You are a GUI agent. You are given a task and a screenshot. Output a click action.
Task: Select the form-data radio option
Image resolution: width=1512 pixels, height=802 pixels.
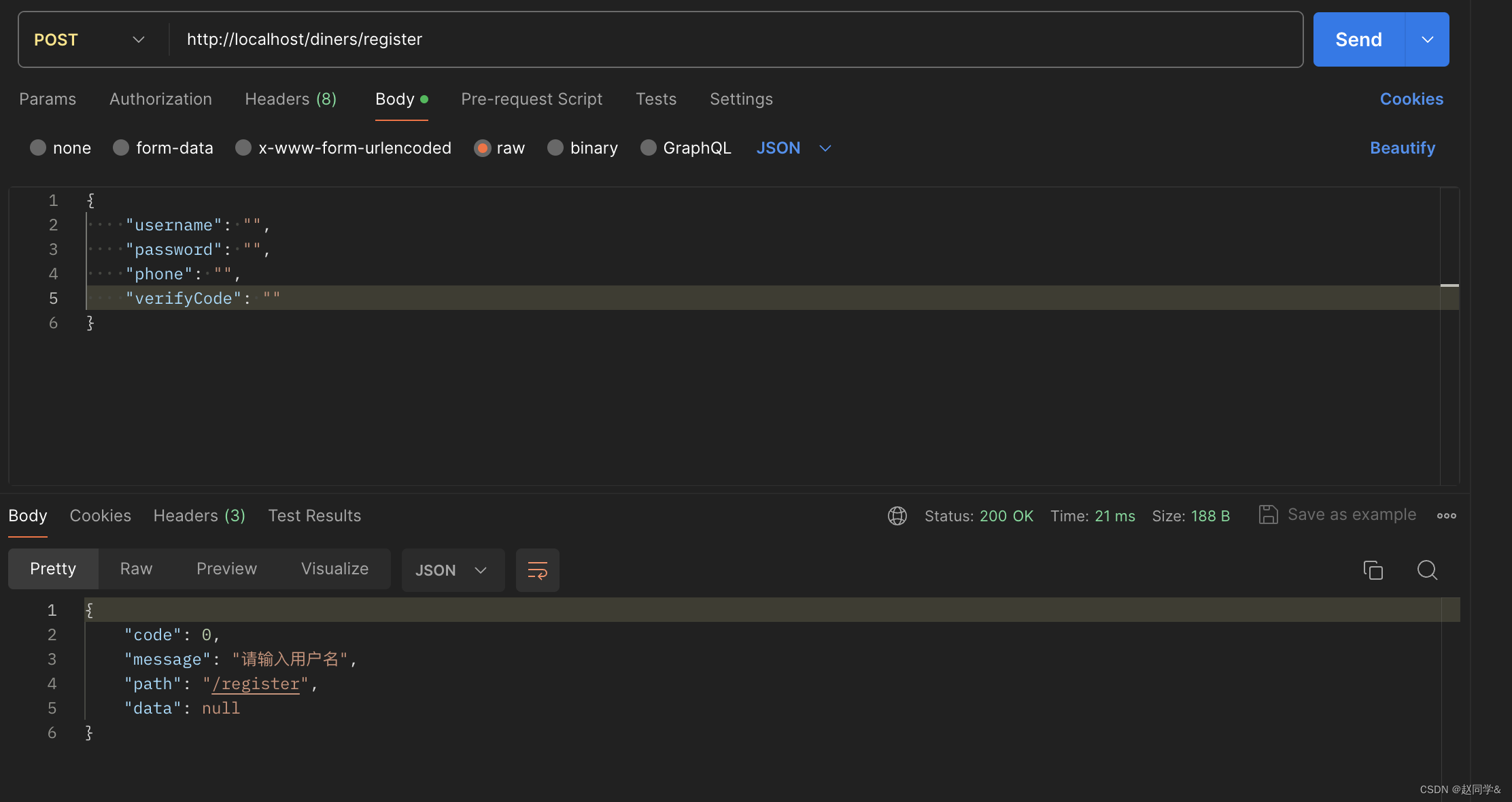[x=121, y=147]
